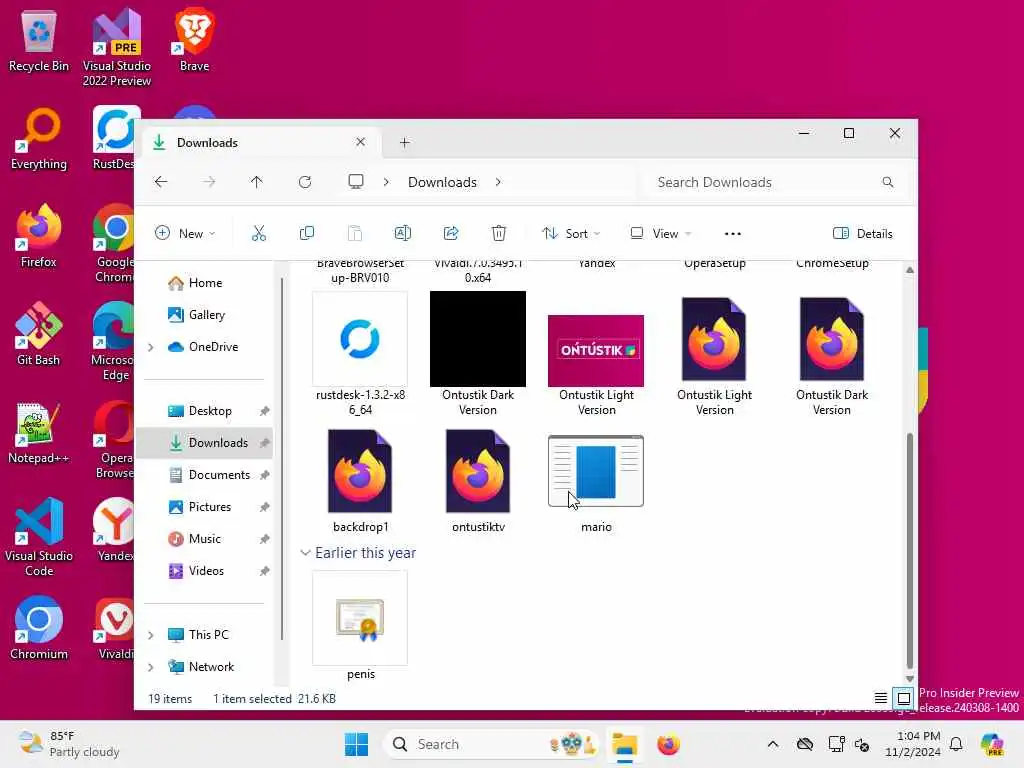The image size is (1024, 768).
Task: Click the PC monitor icon in address bar
Action: [356, 182]
